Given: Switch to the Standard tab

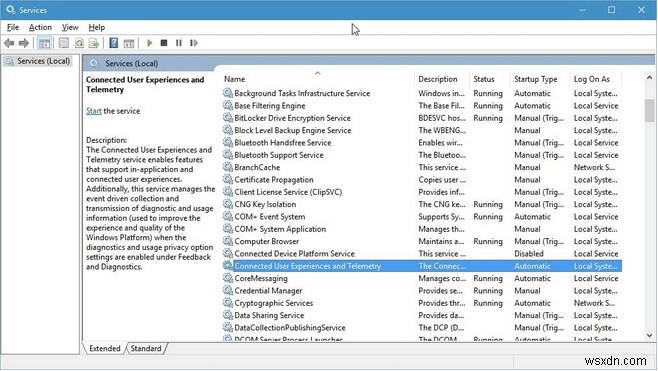Looking at the screenshot, I should click(146, 348).
